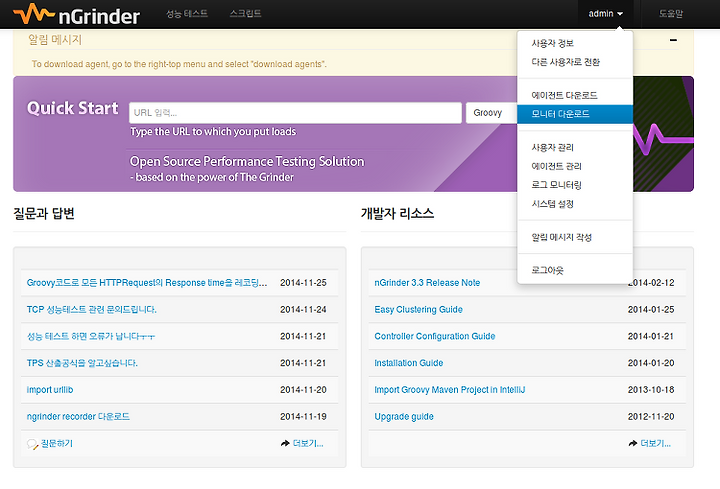Select 로그 모니터링 menu item
The image size is (720, 489).
pos(575,185)
